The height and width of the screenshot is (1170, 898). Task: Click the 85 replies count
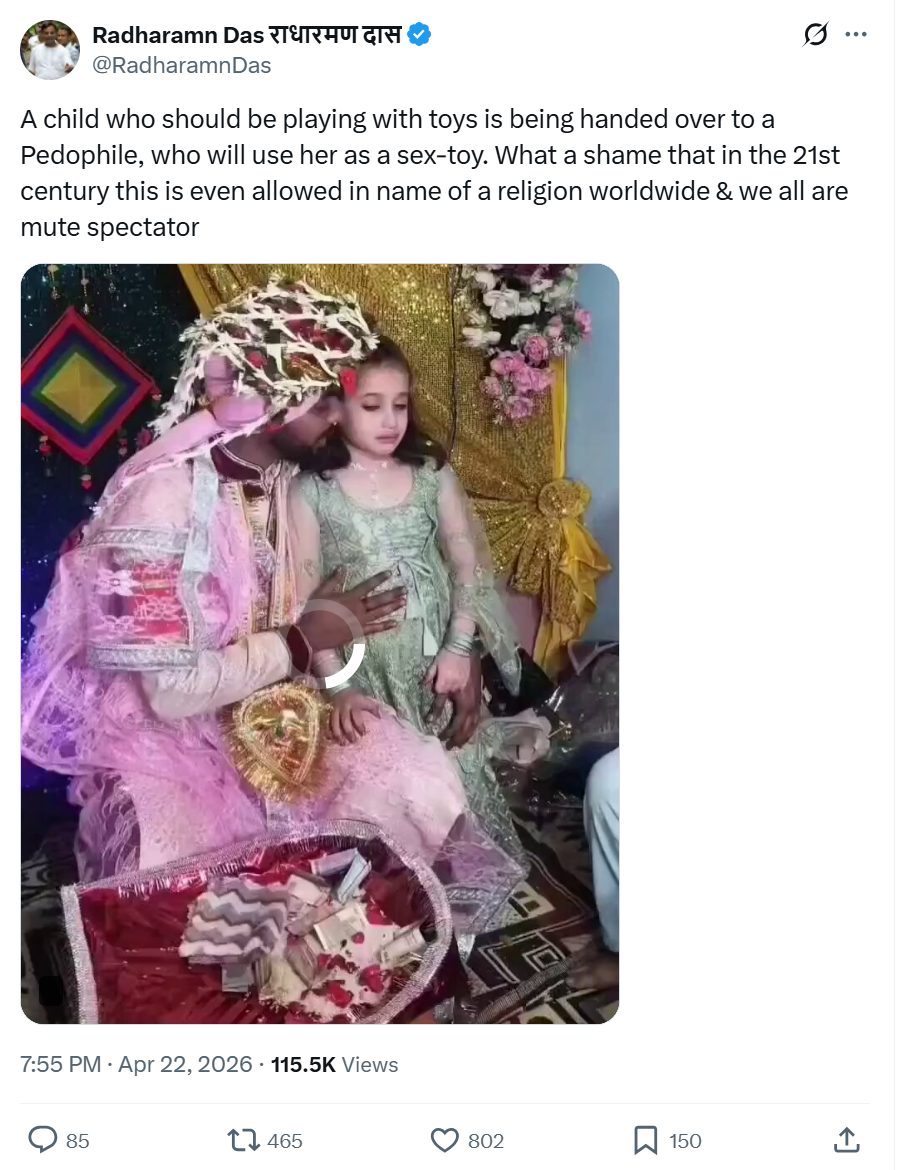coord(78,1141)
